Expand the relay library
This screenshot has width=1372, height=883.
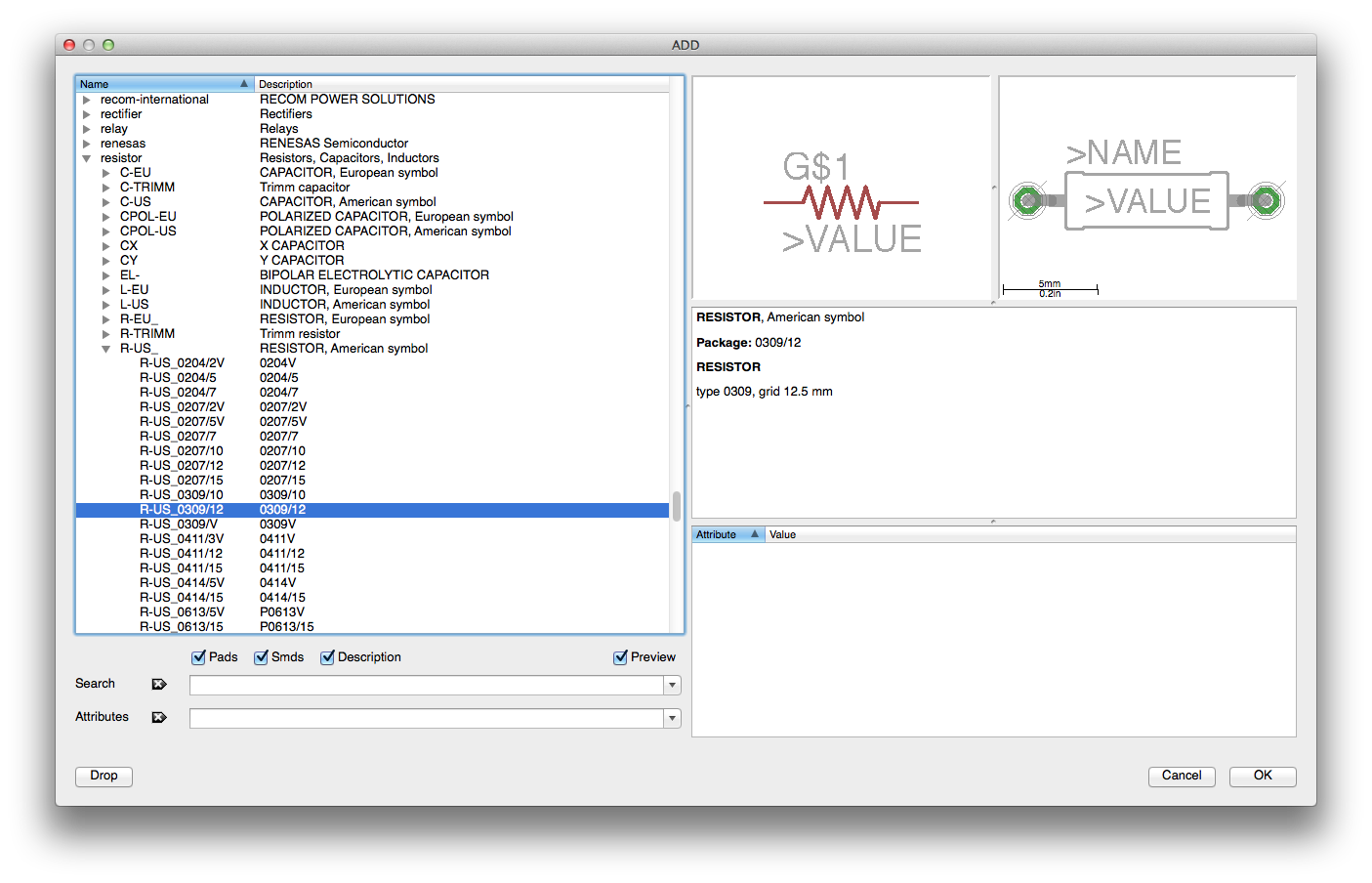pyautogui.click(x=87, y=129)
